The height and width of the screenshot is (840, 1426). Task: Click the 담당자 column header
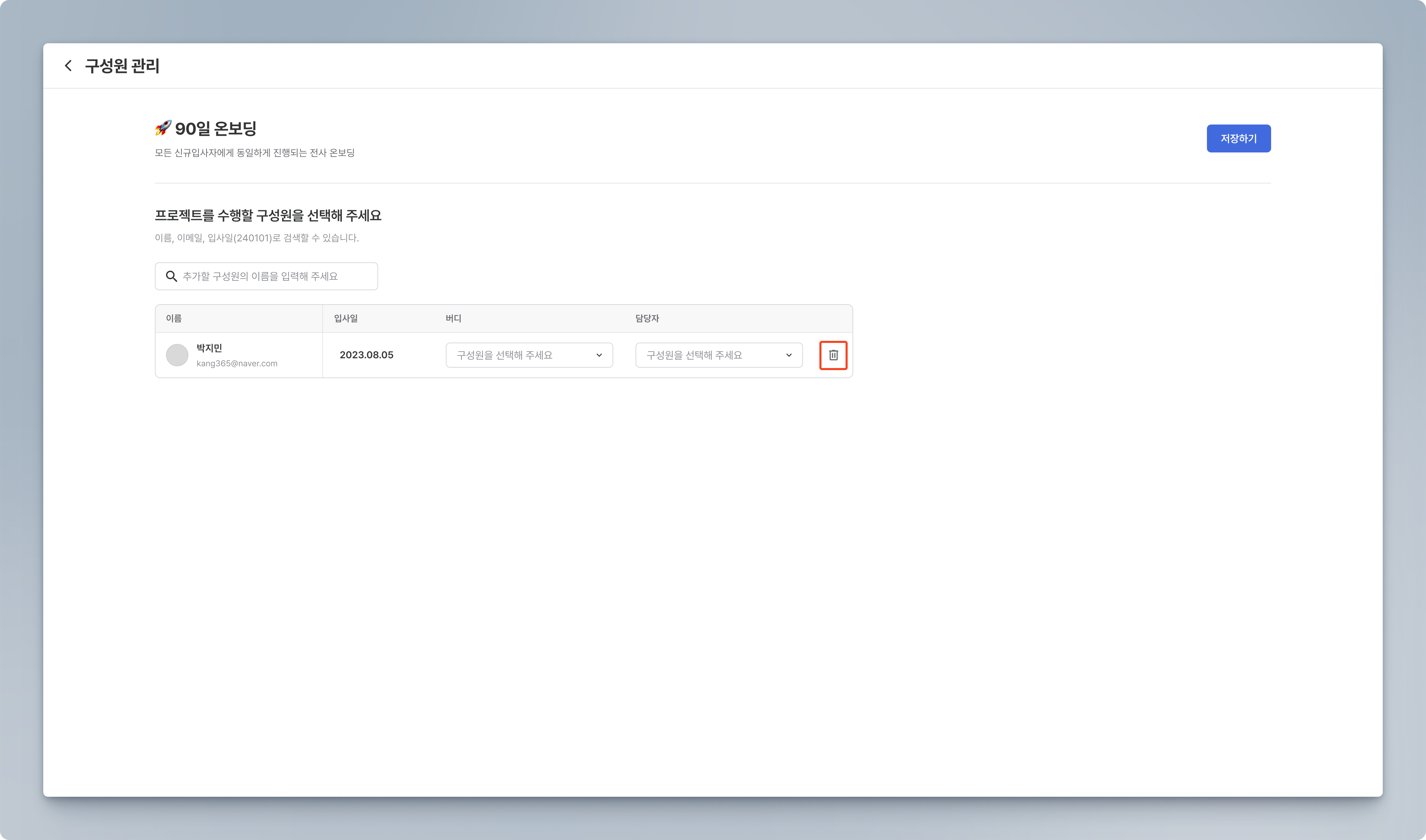pyautogui.click(x=647, y=318)
